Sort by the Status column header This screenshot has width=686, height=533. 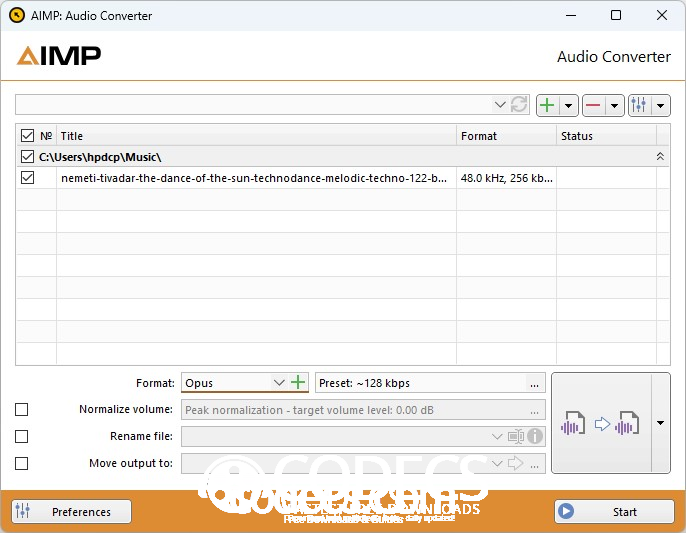(x=606, y=136)
